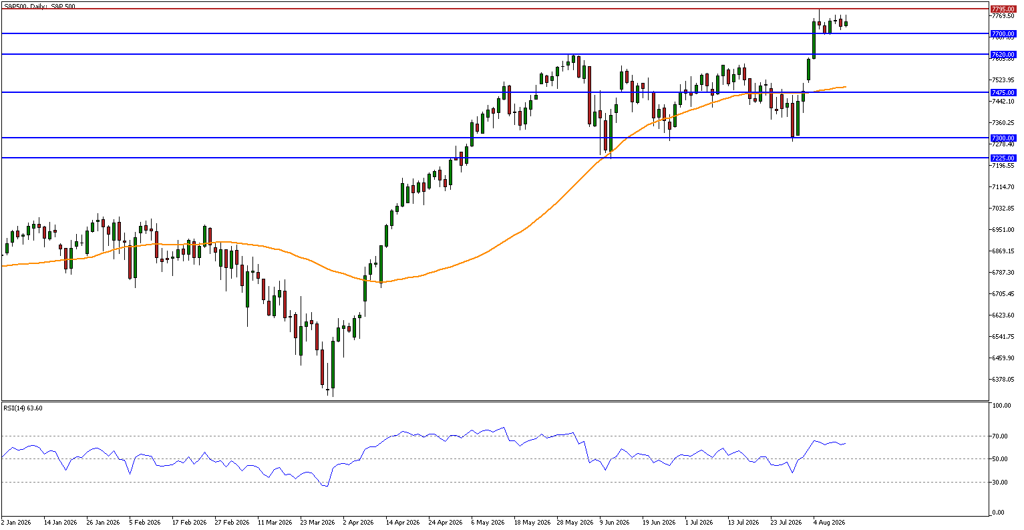The width and height of the screenshot is (1024, 530).
Task: Click the blue 7300.00 level label
Action: (1001, 138)
